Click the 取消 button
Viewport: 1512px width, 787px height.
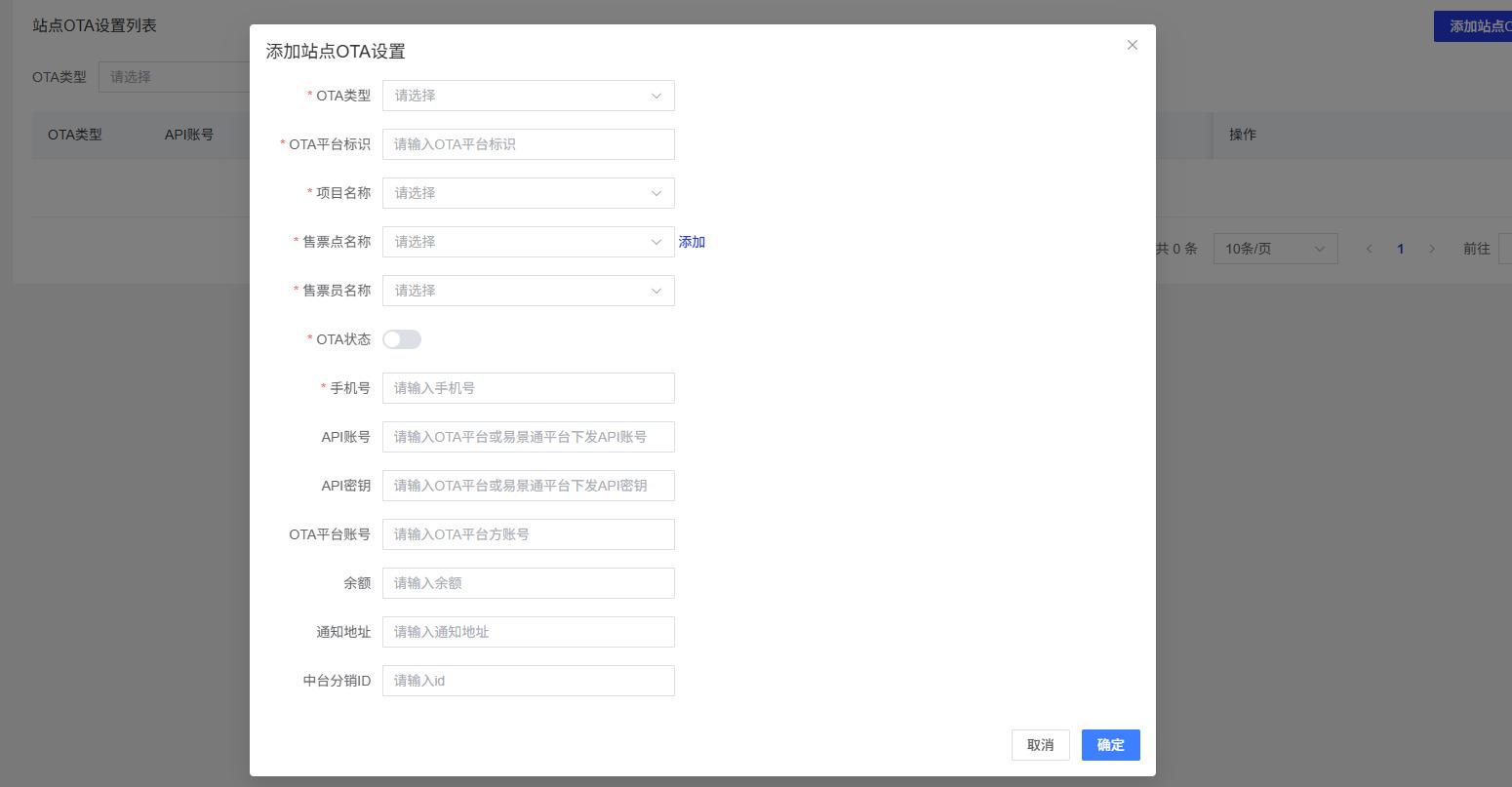pyautogui.click(x=1041, y=745)
